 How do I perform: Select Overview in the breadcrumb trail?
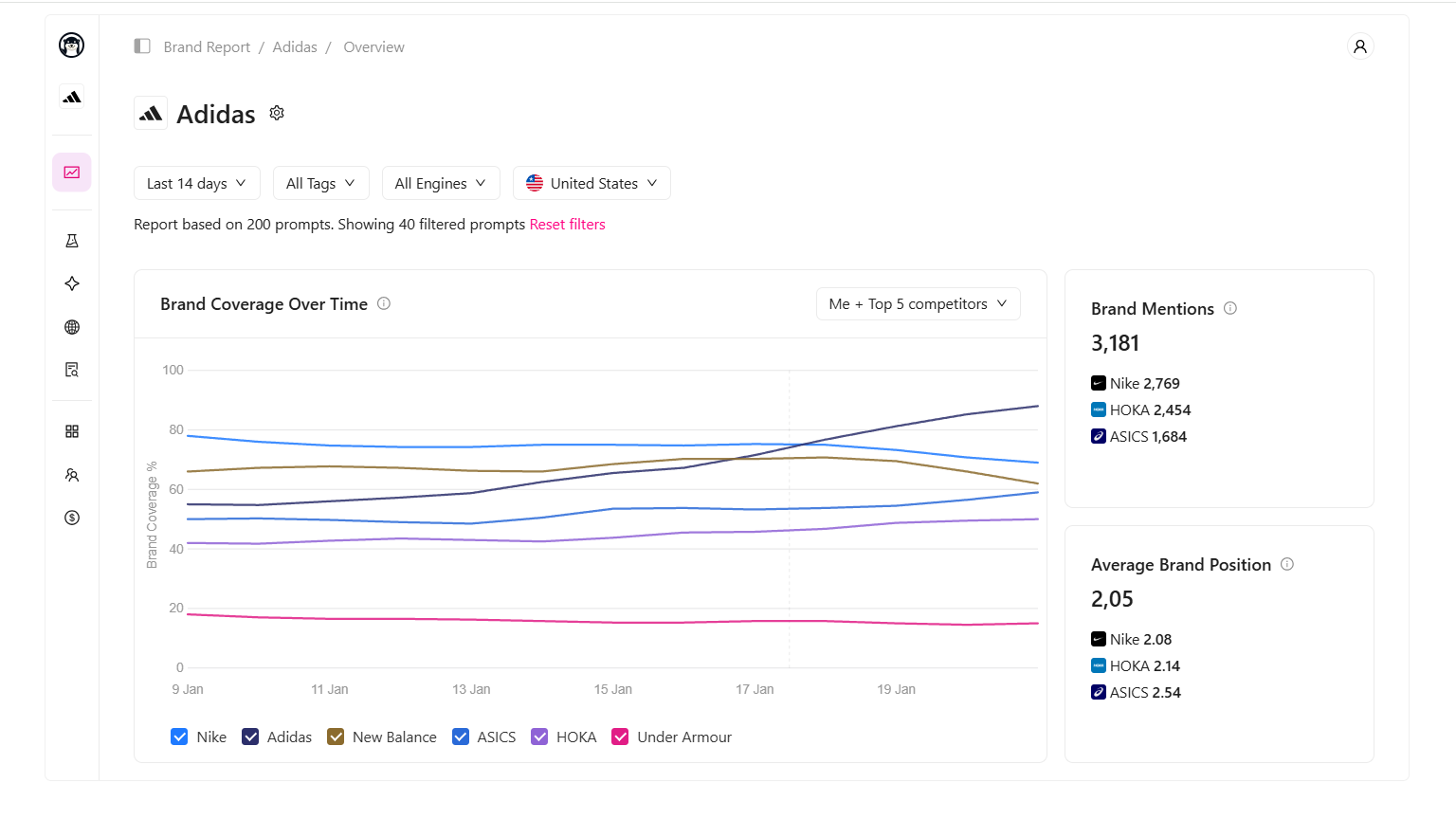tap(373, 45)
